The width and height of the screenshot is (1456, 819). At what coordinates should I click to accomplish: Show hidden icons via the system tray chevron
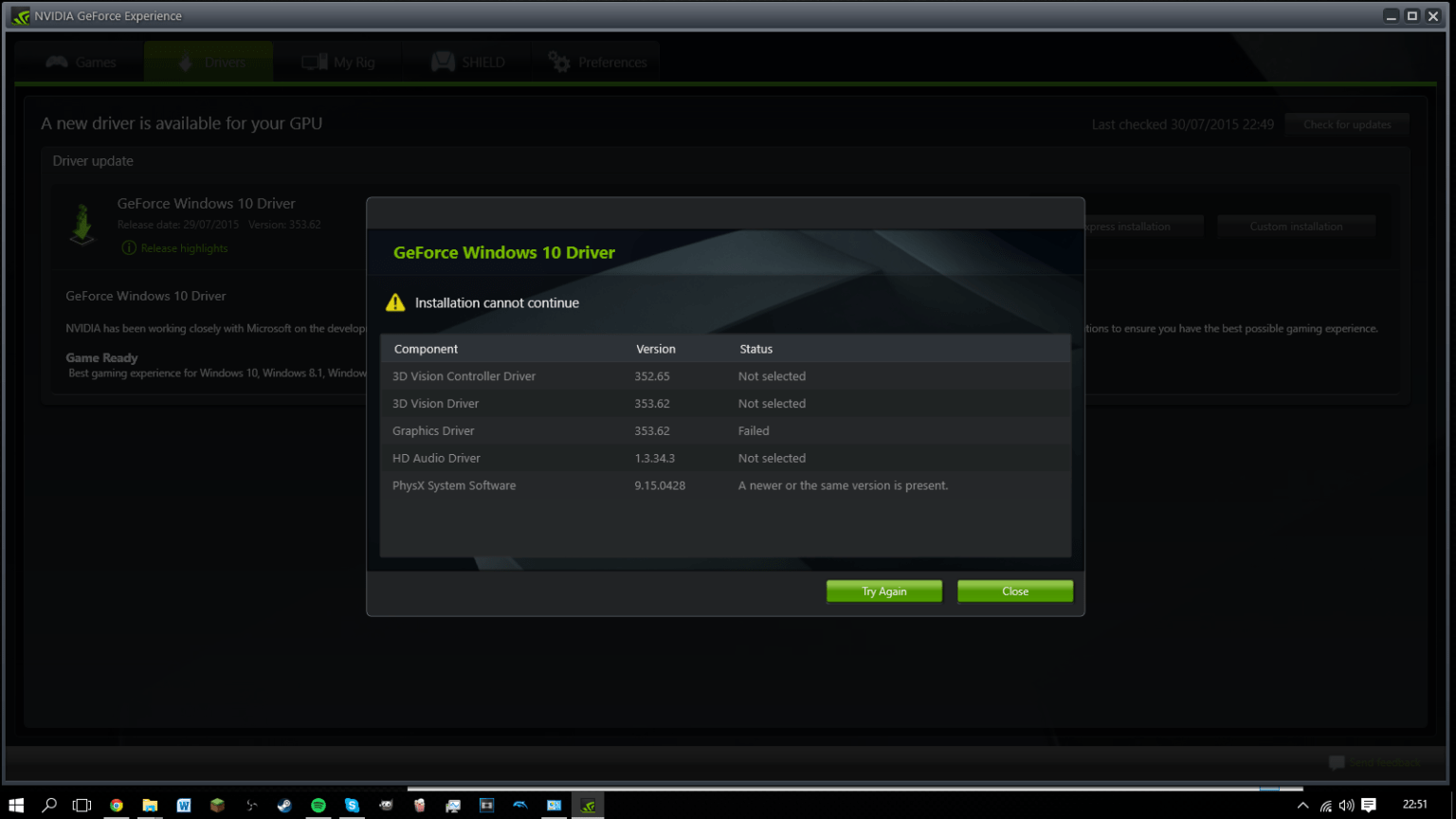pyautogui.click(x=1302, y=805)
